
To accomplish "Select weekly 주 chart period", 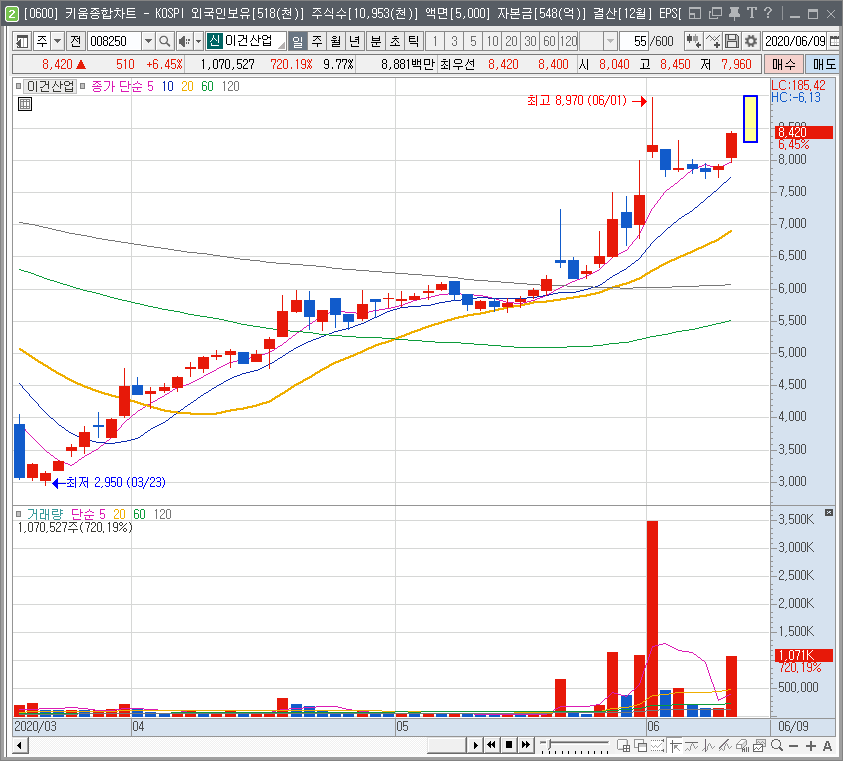I will (x=317, y=41).
